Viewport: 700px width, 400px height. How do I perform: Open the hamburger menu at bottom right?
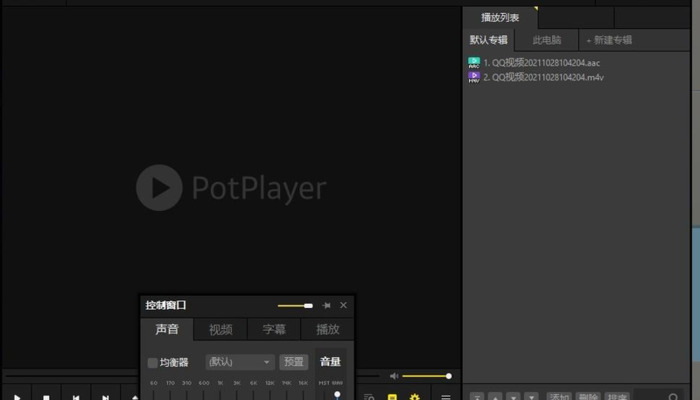(446, 397)
